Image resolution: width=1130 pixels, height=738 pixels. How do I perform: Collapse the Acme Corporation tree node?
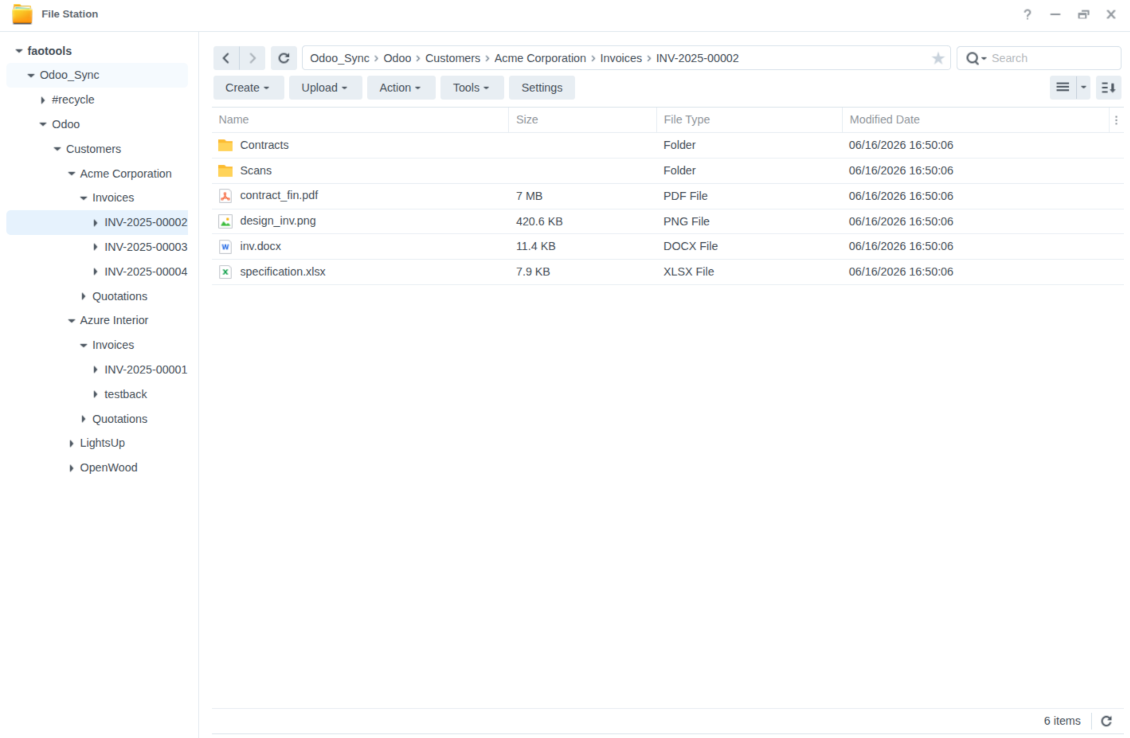click(x=71, y=174)
